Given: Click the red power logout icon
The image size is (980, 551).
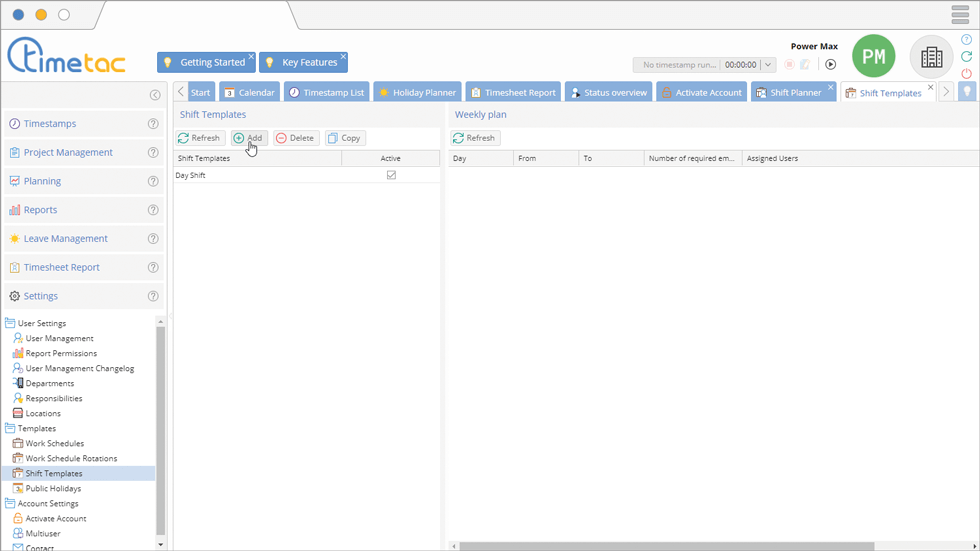Looking at the screenshot, I should 966,73.
